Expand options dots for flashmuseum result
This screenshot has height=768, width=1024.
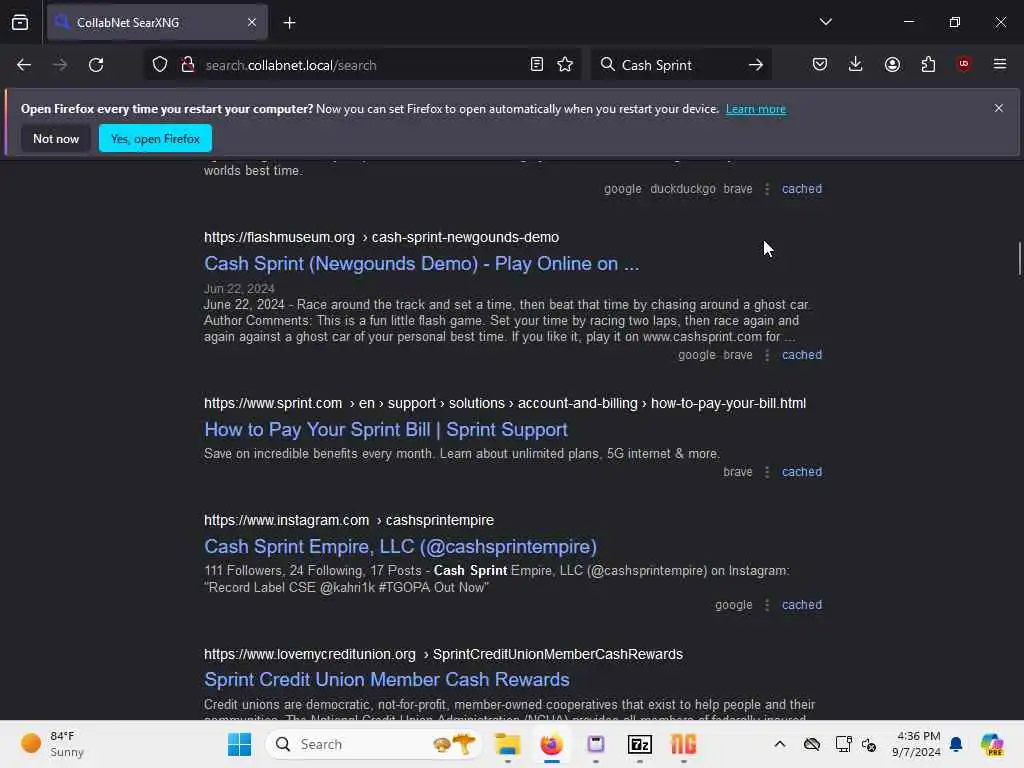point(767,355)
